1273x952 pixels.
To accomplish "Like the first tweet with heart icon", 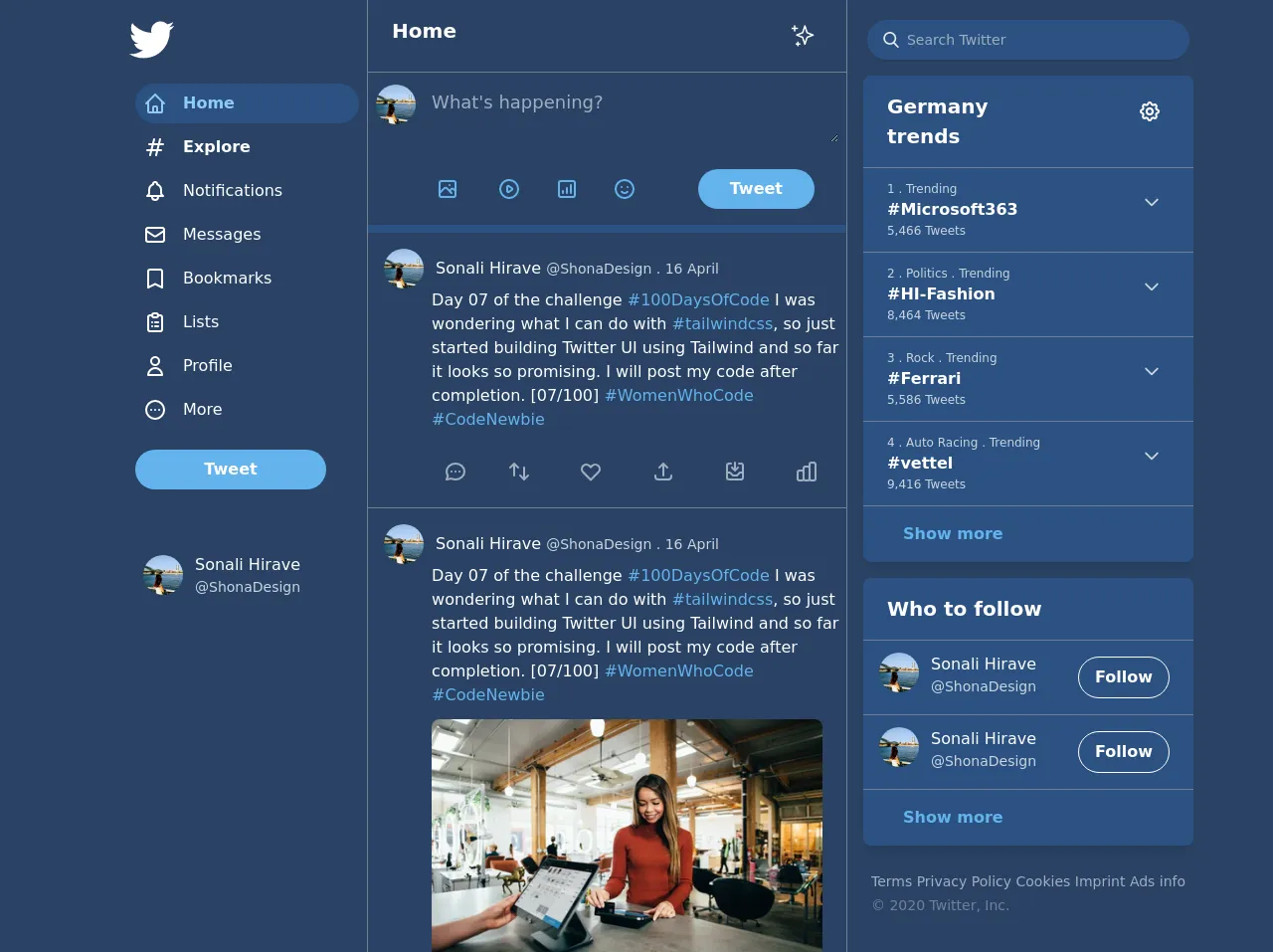I will click(x=591, y=472).
